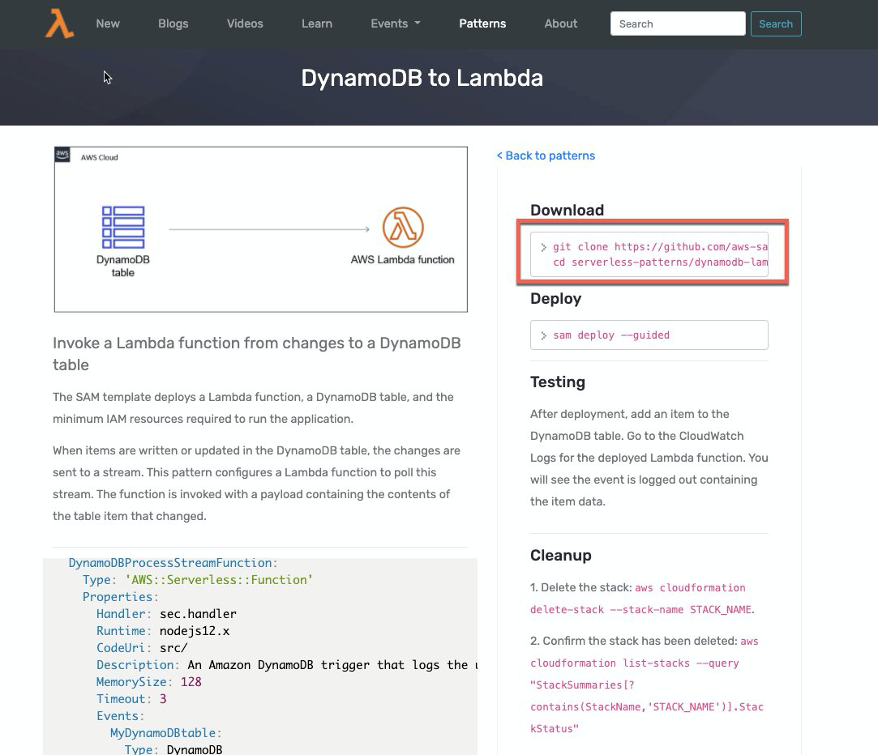Open the Videos page

pos(245,24)
